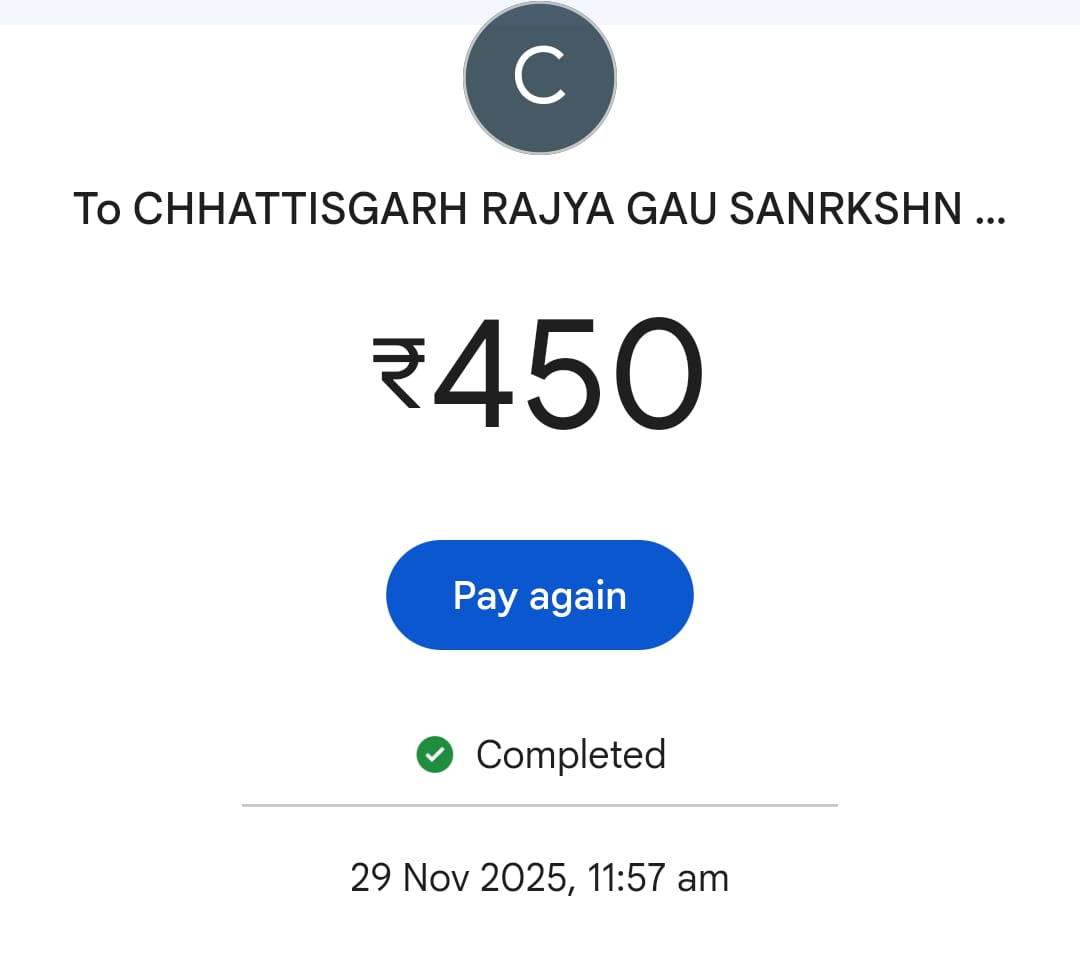Select the Completed status label
Image resolution: width=1080 pixels, height=976 pixels.
570,755
